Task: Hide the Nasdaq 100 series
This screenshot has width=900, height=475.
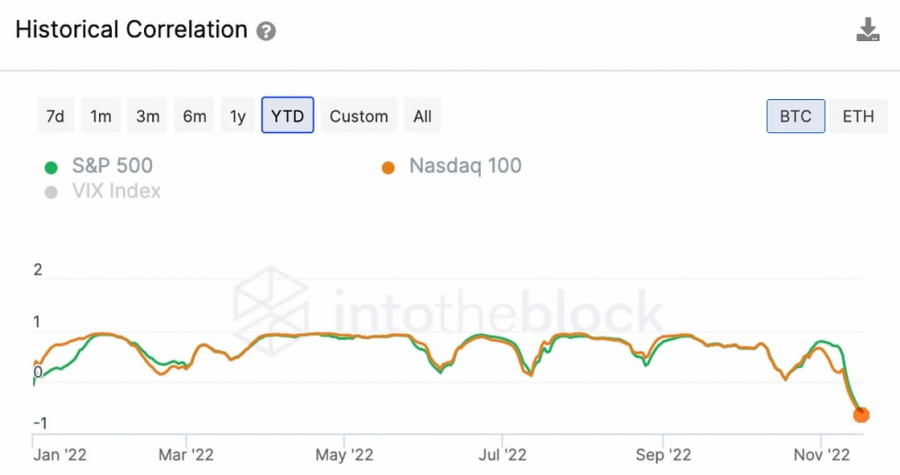Action: [x=465, y=166]
